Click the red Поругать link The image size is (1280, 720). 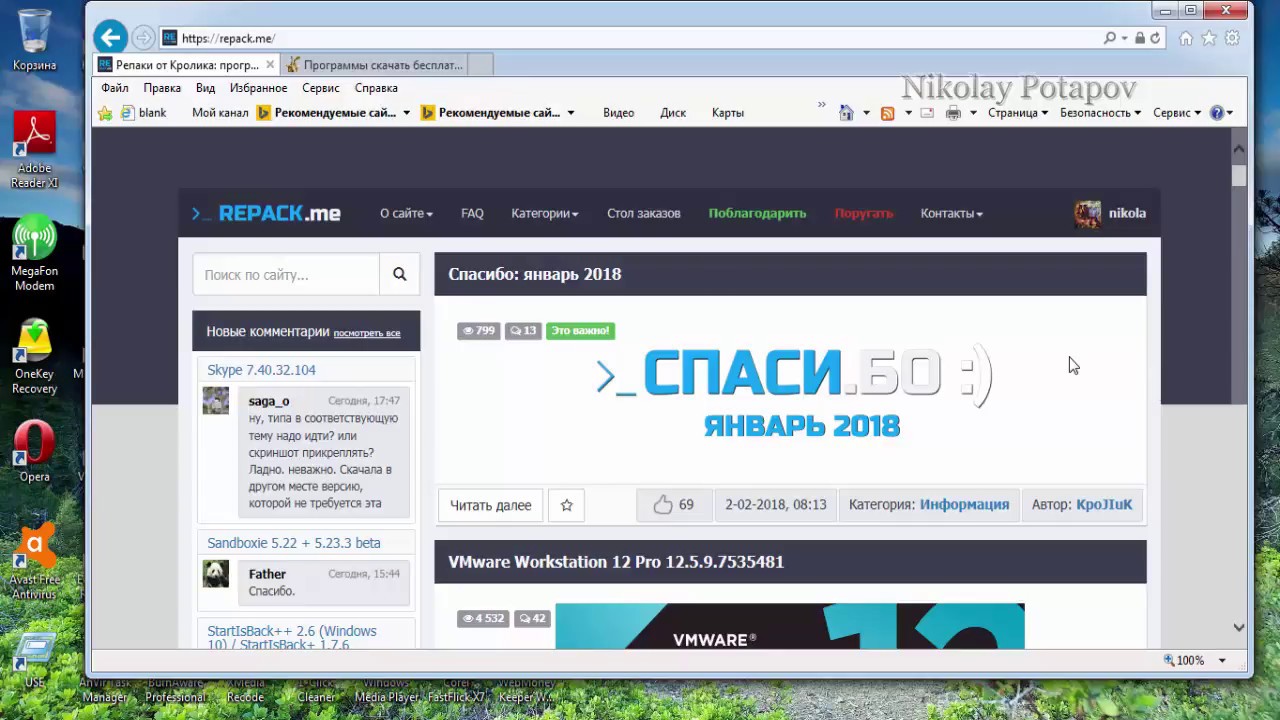864,213
